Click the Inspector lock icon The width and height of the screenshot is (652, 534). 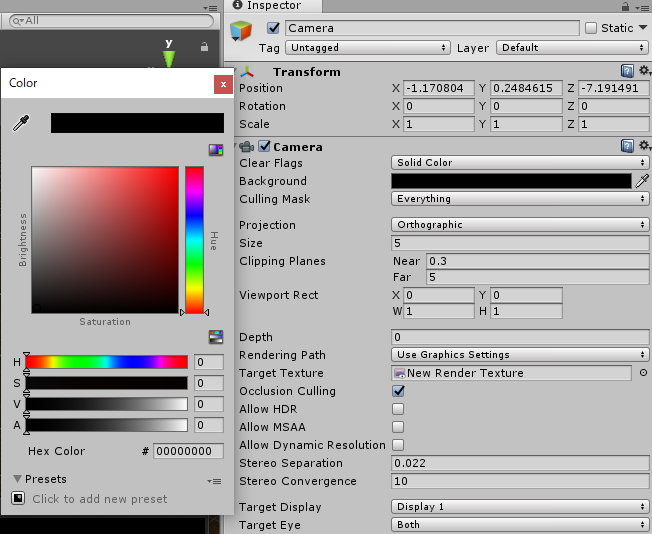point(625,6)
